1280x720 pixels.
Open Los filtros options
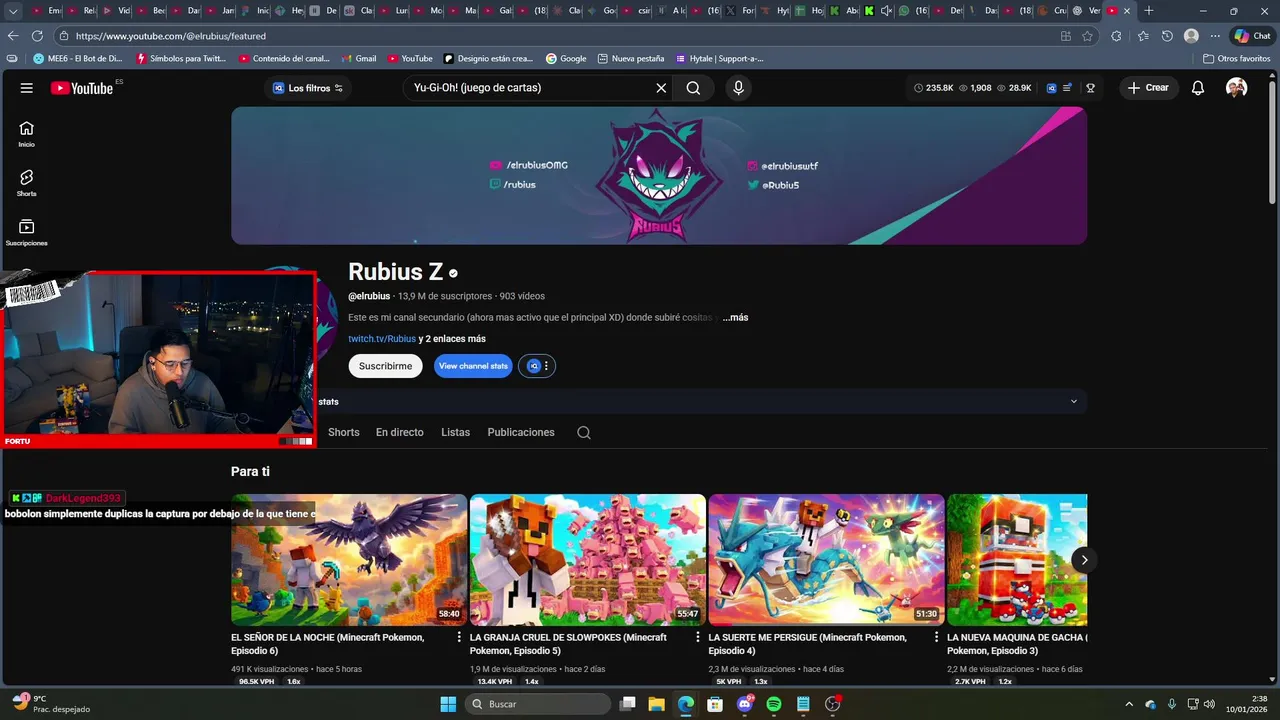(x=308, y=88)
